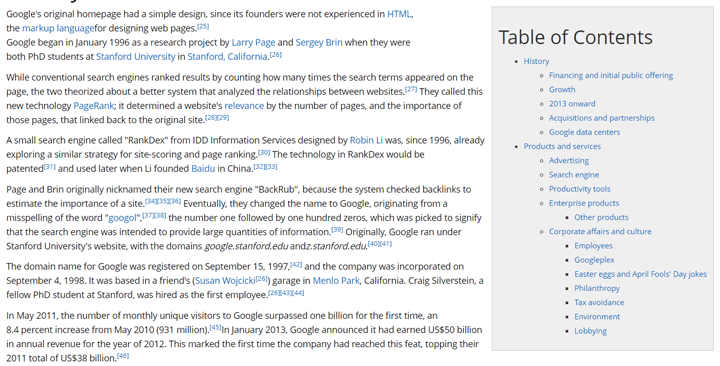Jump to citation 45
Viewport: 720px width, 366px height.
[215, 327]
